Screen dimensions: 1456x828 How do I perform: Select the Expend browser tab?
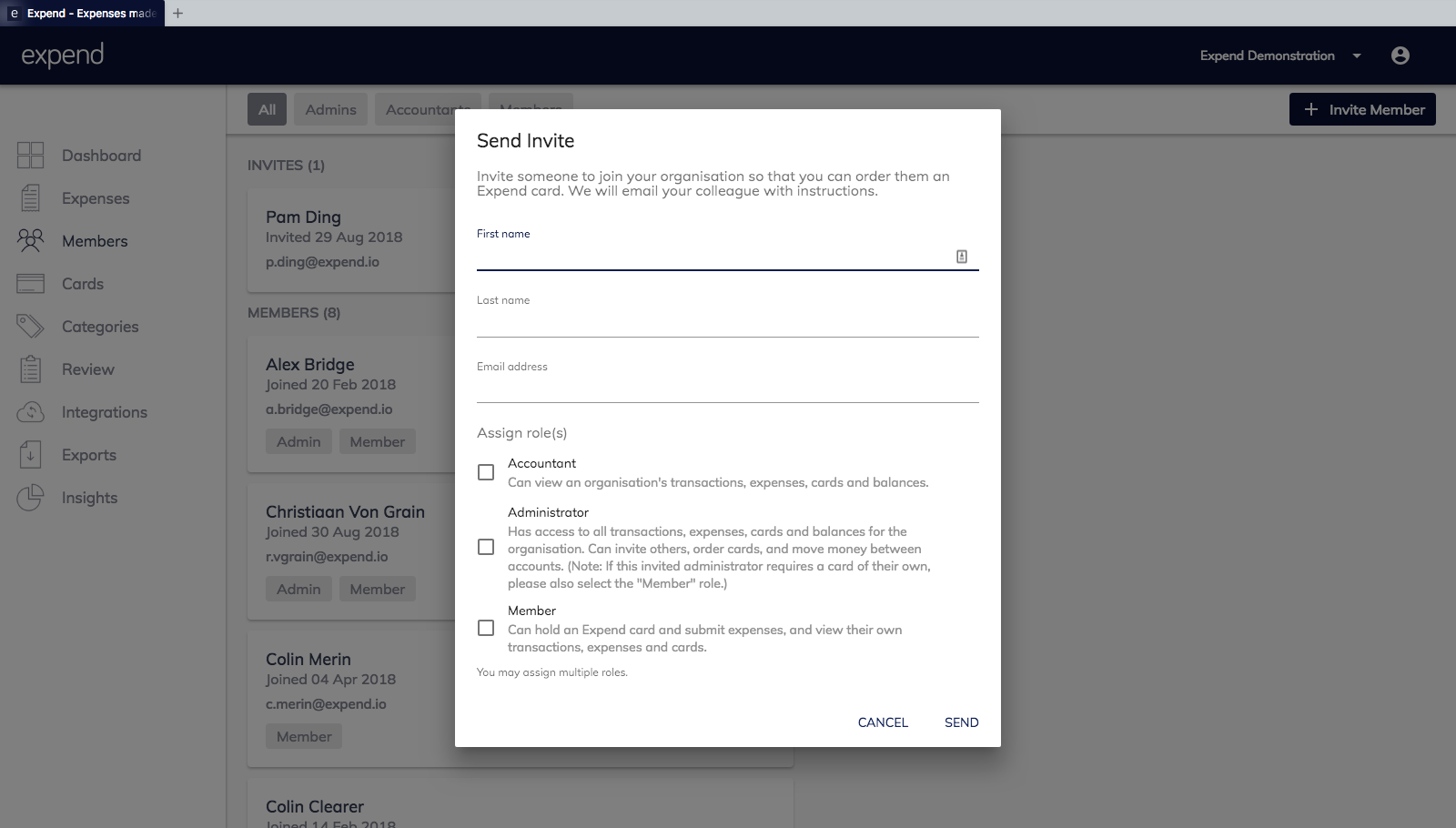point(83,14)
